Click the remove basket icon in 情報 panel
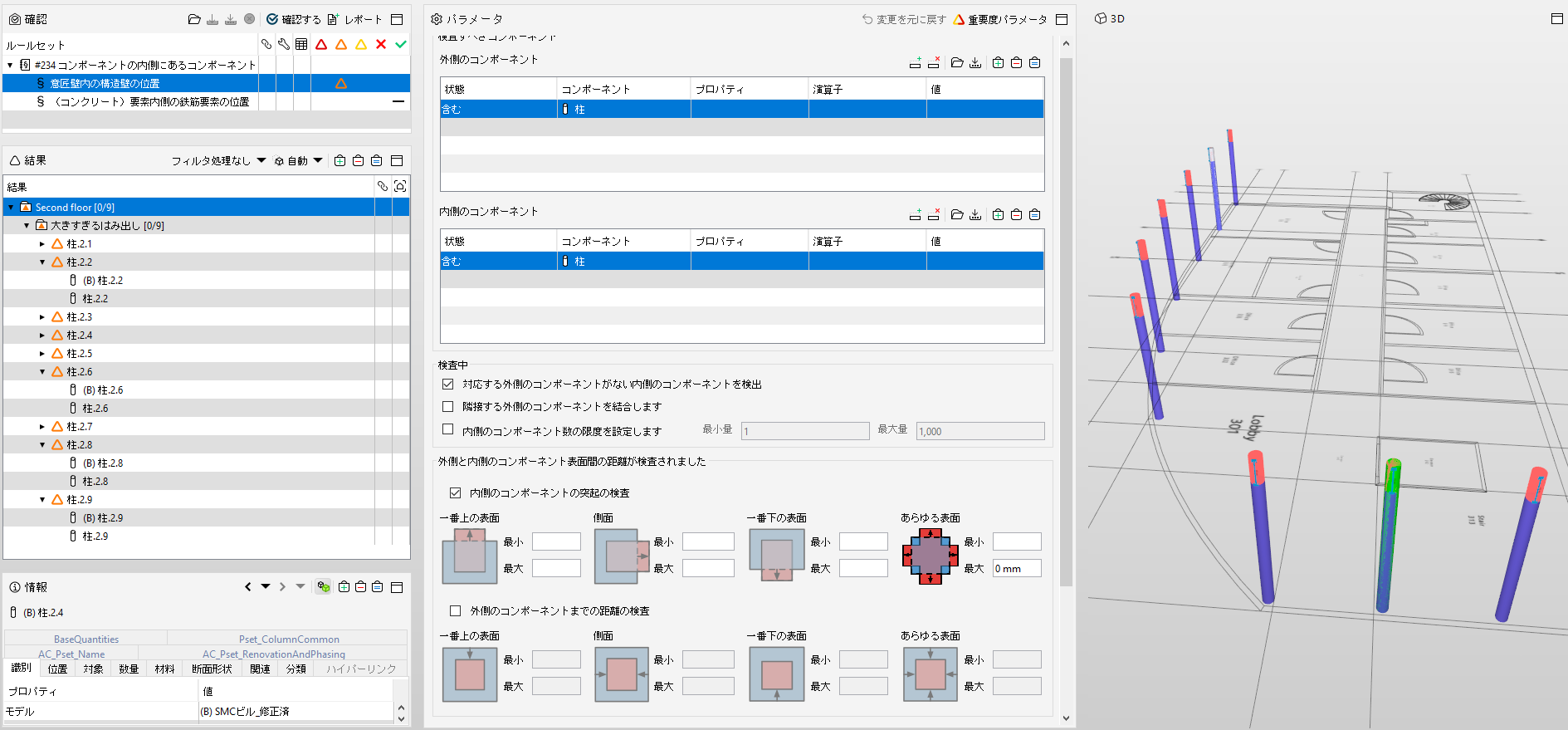The width and height of the screenshot is (1568, 730). (x=360, y=586)
